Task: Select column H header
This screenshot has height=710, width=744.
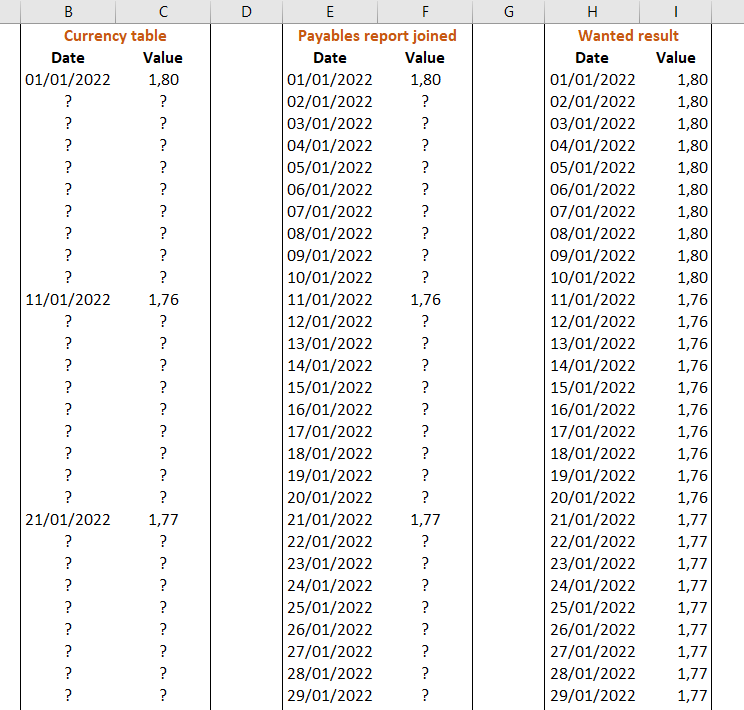Action: 592,11
